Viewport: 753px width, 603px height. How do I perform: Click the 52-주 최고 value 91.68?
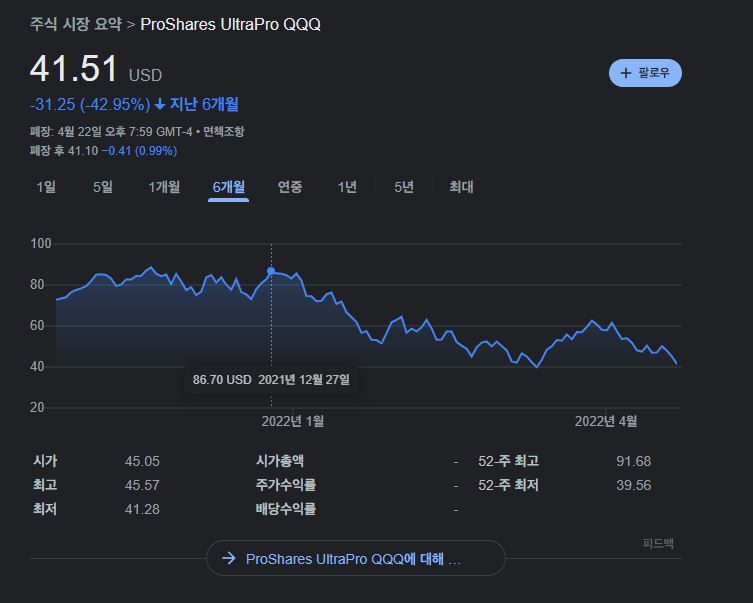click(633, 461)
